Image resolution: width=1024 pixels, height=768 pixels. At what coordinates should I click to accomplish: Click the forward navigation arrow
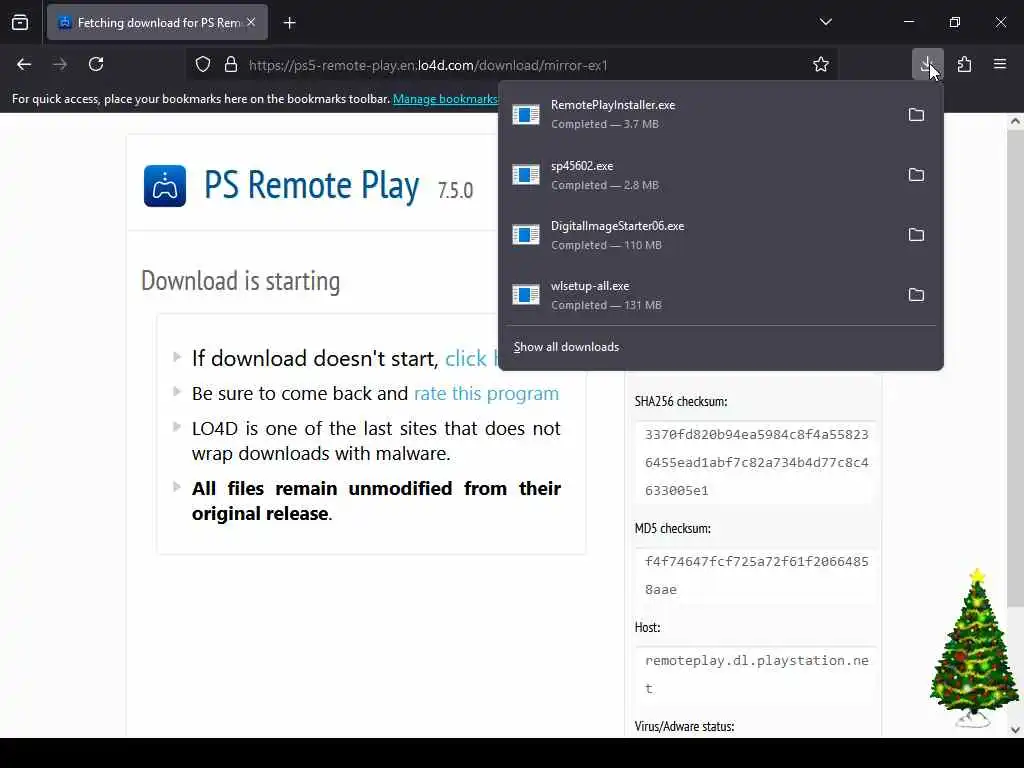[60, 64]
